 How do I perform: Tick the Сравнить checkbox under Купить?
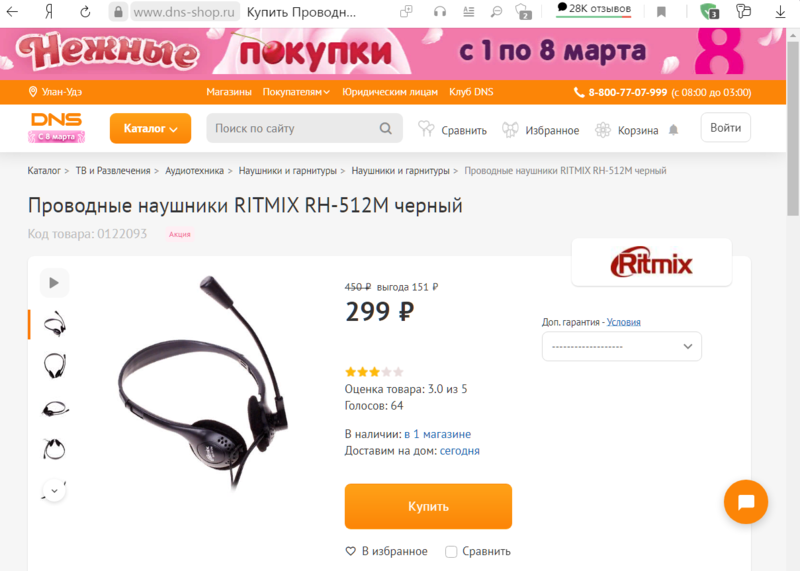[x=451, y=552]
